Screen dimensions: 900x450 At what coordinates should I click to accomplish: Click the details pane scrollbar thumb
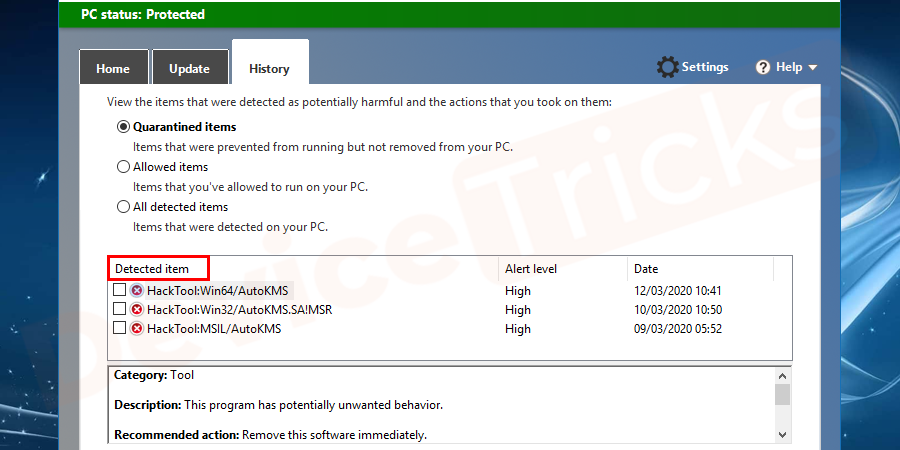[782, 394]
